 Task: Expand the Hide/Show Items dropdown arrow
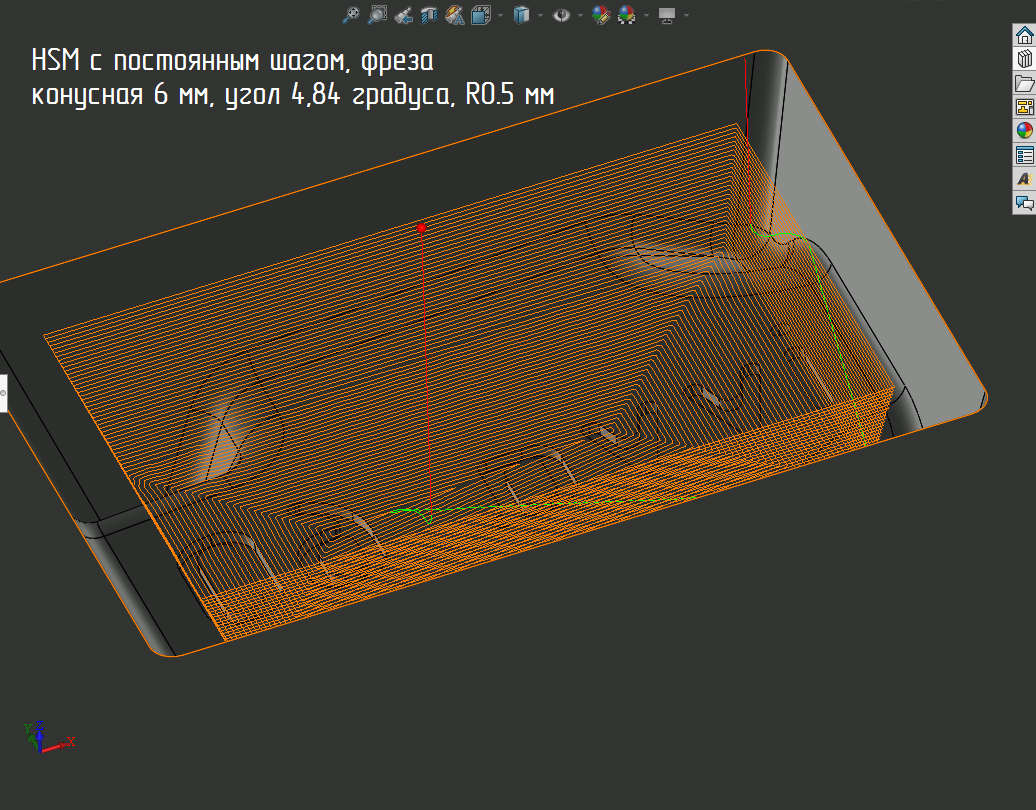(580, 15)
